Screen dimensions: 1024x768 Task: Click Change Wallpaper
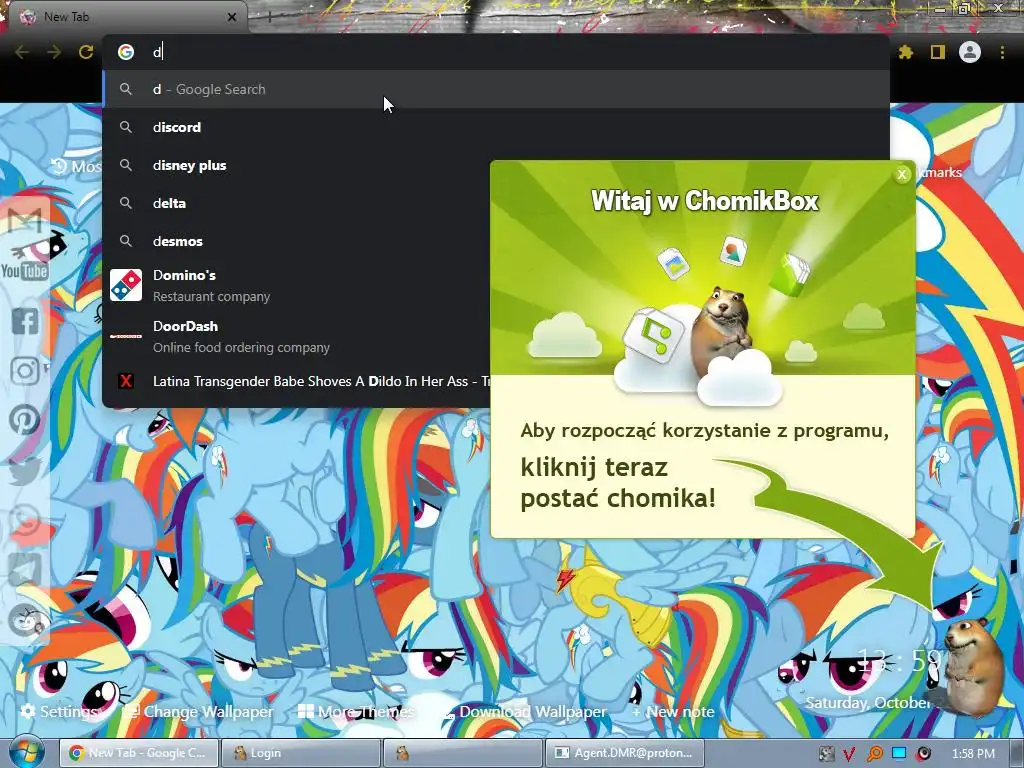coord(199,711)
